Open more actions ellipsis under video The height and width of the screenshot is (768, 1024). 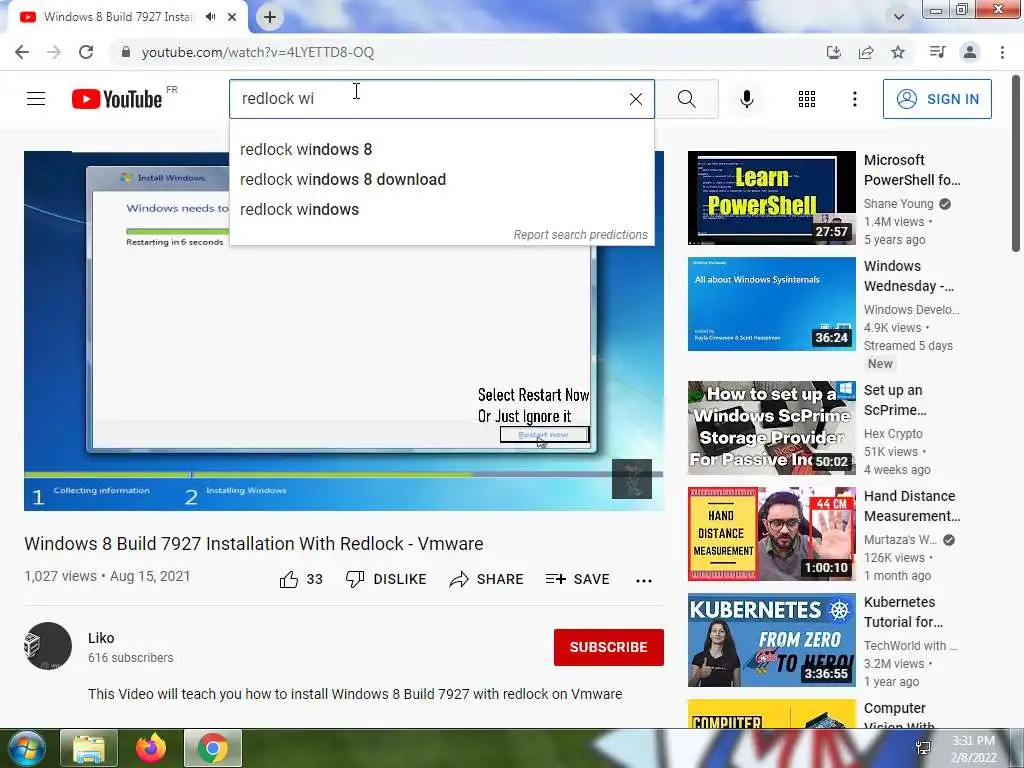tap(644, 581)
